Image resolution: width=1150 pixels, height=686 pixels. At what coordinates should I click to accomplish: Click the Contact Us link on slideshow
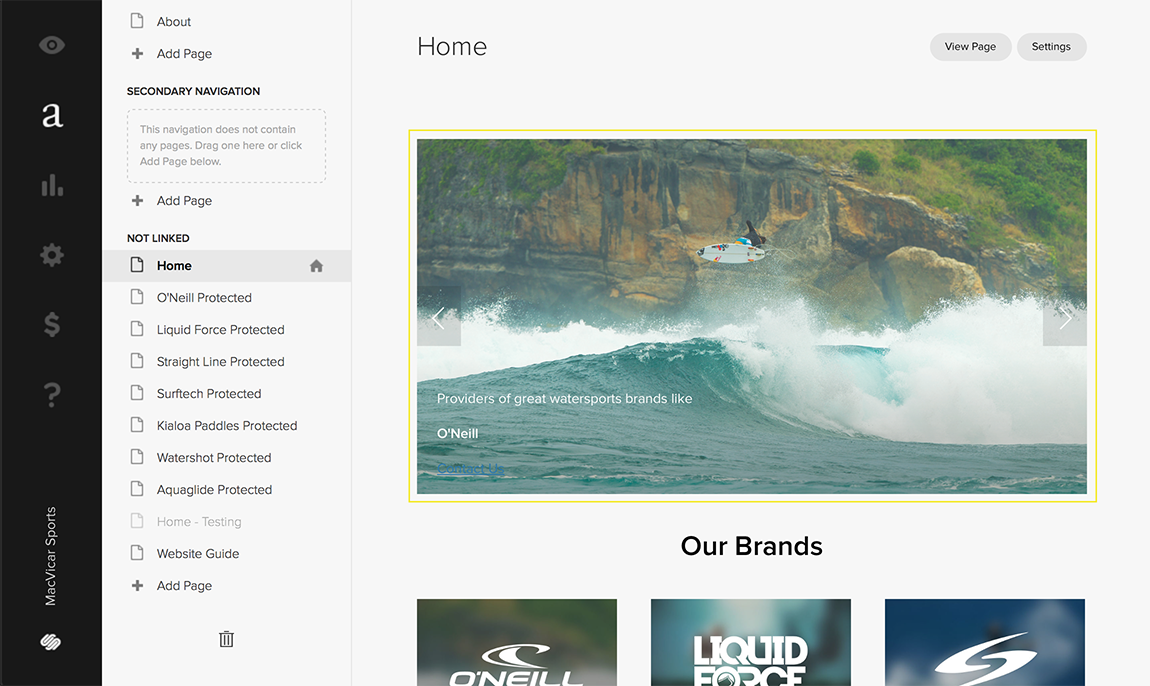click(x=470, y=468)
